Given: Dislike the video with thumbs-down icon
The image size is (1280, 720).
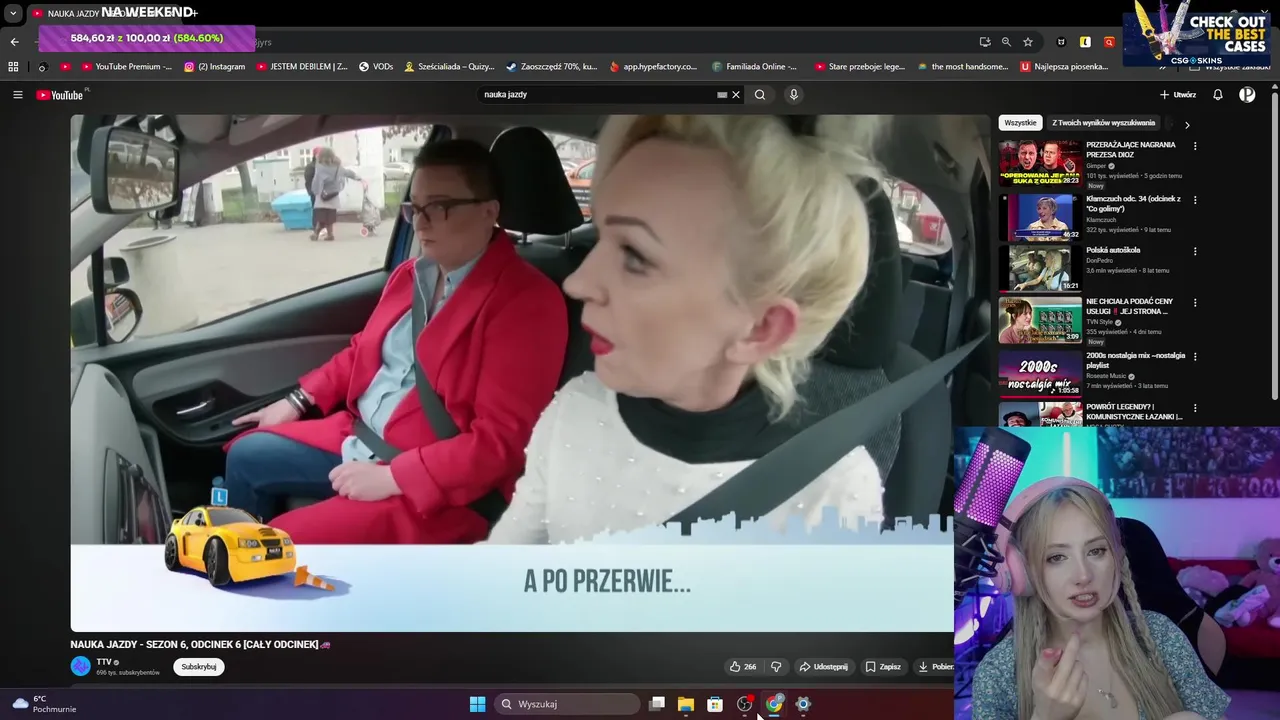Looking at the screenshot, I should pyautogui.click(x=776, y=667).
